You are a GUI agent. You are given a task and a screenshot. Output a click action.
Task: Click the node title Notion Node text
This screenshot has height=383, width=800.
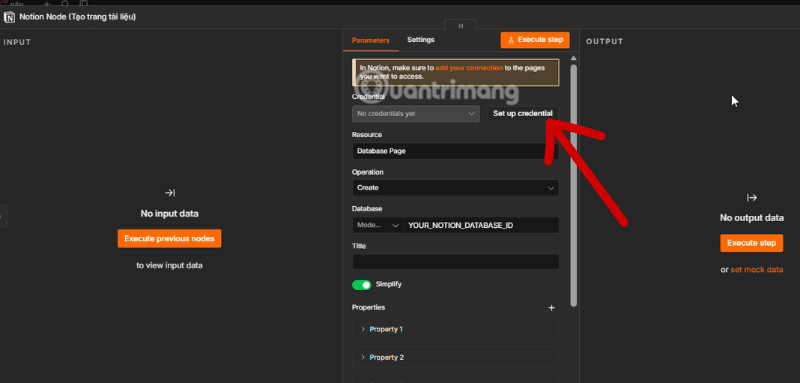click(x=78, y=17)
